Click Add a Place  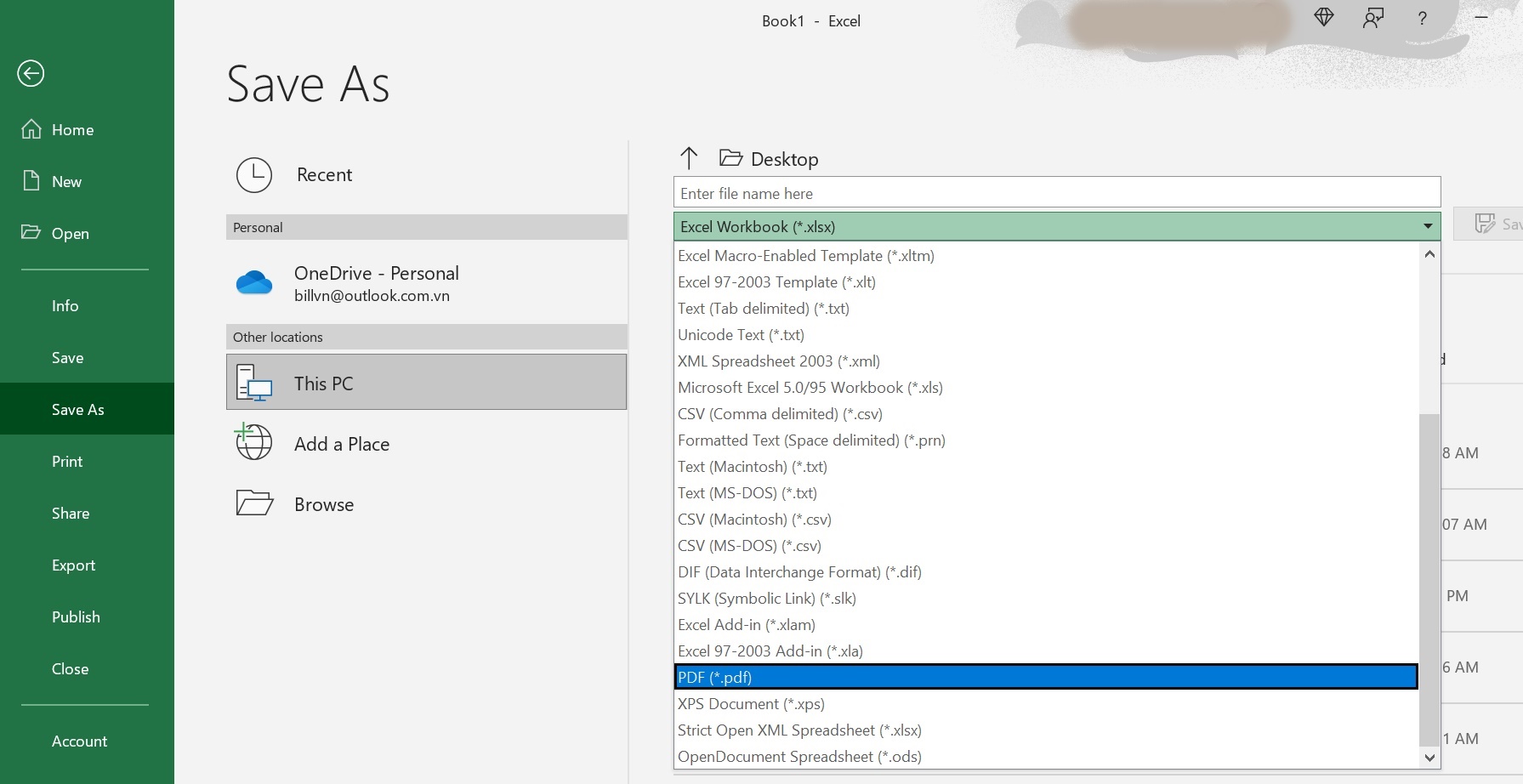[426, 443]
